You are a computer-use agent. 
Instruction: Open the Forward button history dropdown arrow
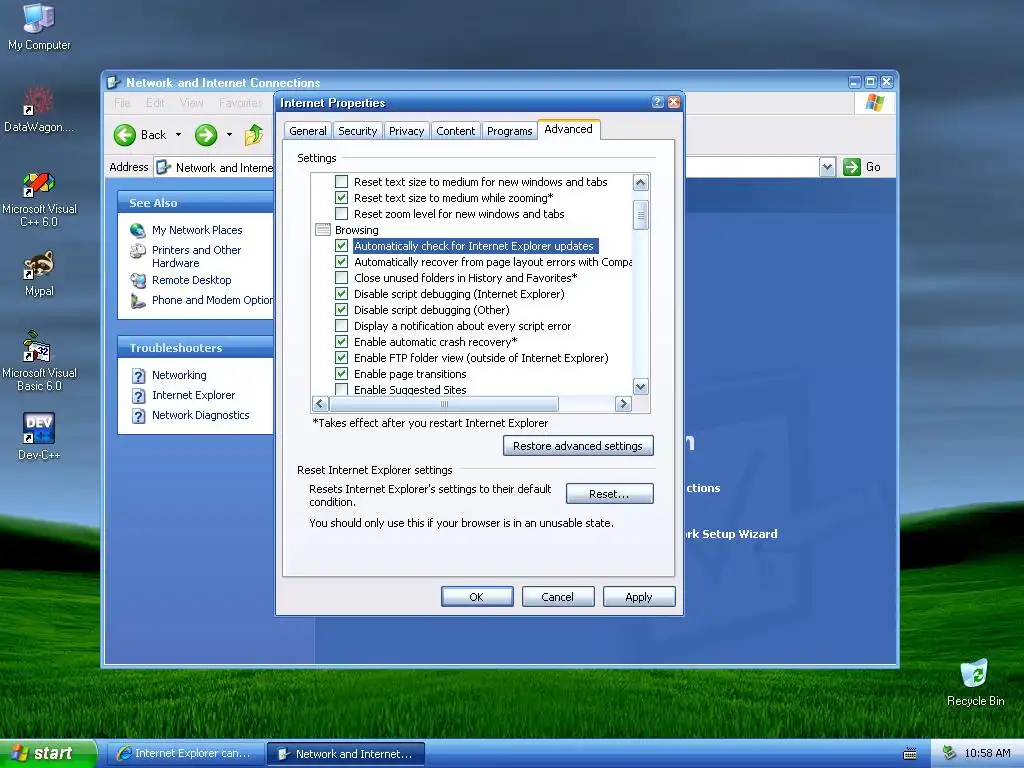click(229, 135)
